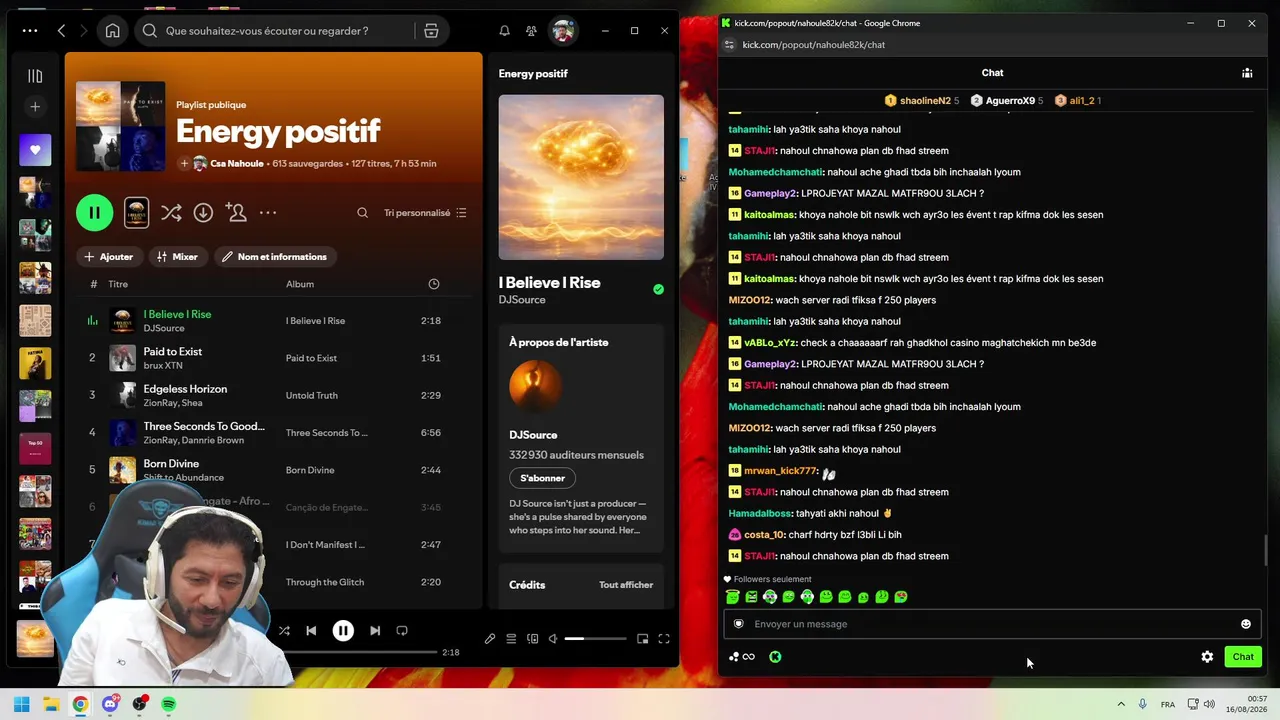Image resolution: width=1280 pixels, height=720 pixels.
Task: Click the Mixer button
Action: 177,257
